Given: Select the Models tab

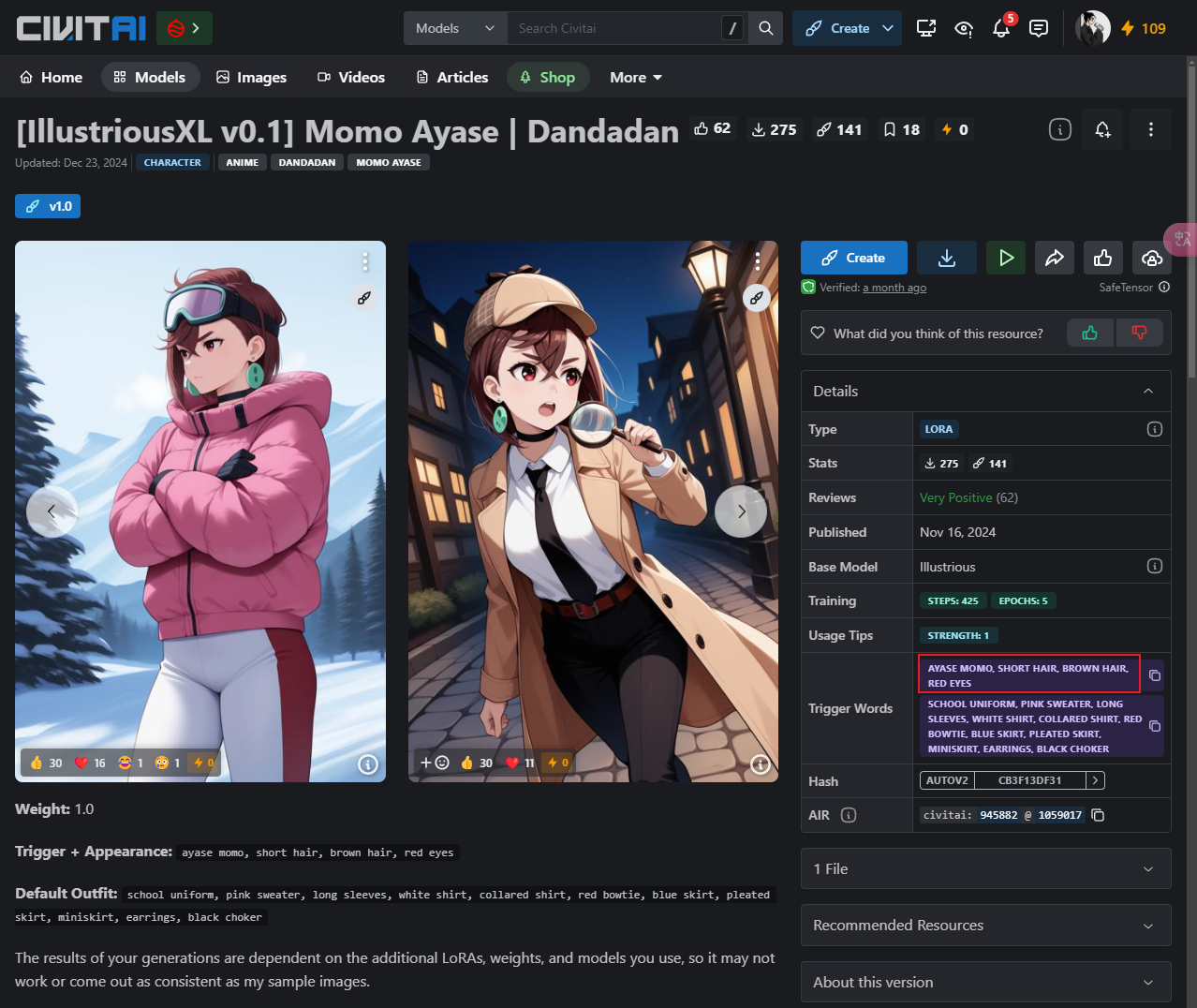Looking at the screenshot, I should (x=150, y=77).
